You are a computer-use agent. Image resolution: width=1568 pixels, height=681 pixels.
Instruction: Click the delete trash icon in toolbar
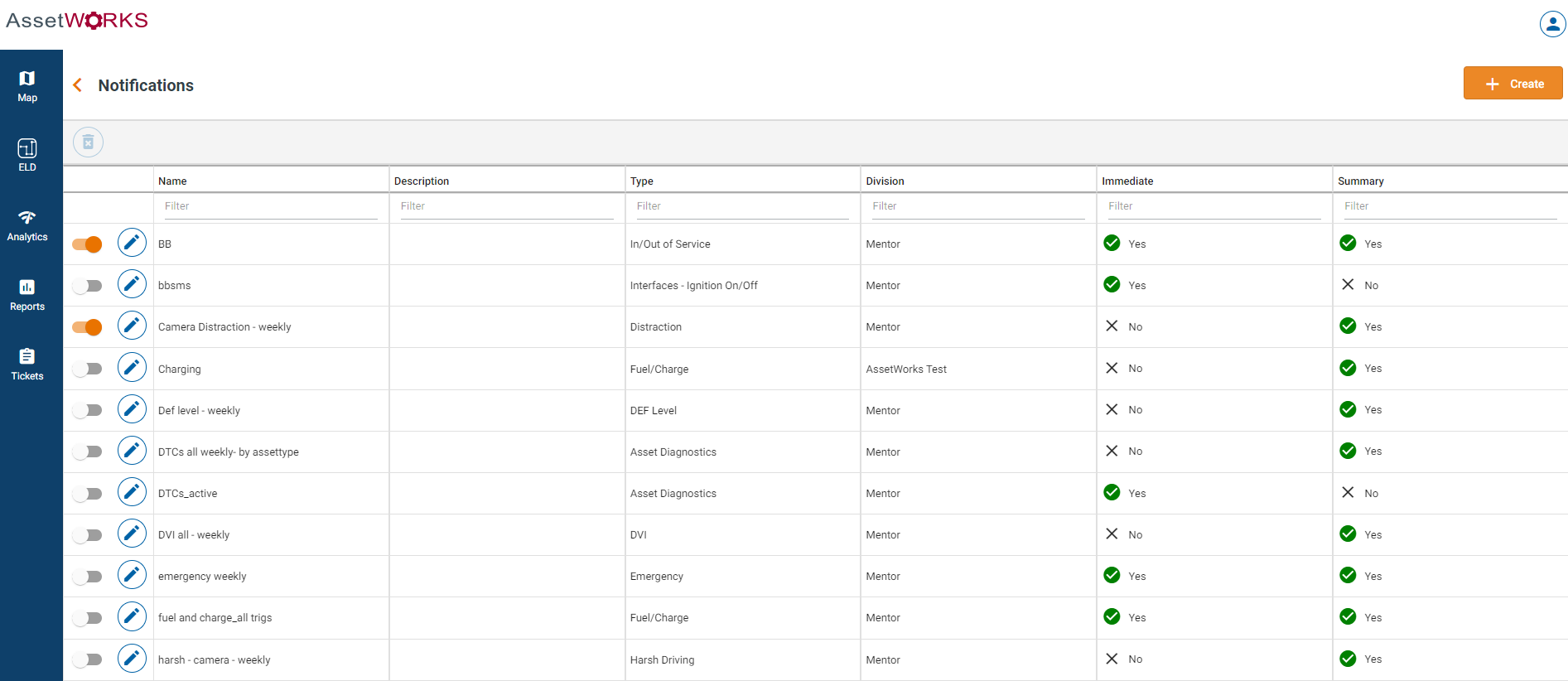pos(89,142)
